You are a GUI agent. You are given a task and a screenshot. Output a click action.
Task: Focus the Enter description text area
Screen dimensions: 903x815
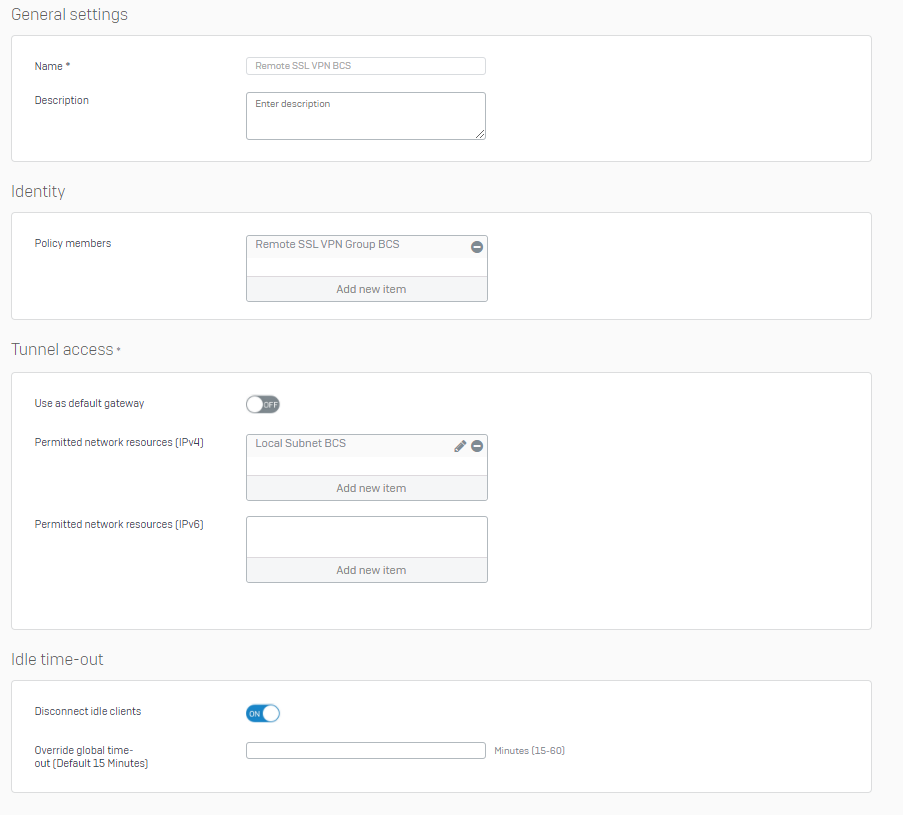[x=366, y=116]
